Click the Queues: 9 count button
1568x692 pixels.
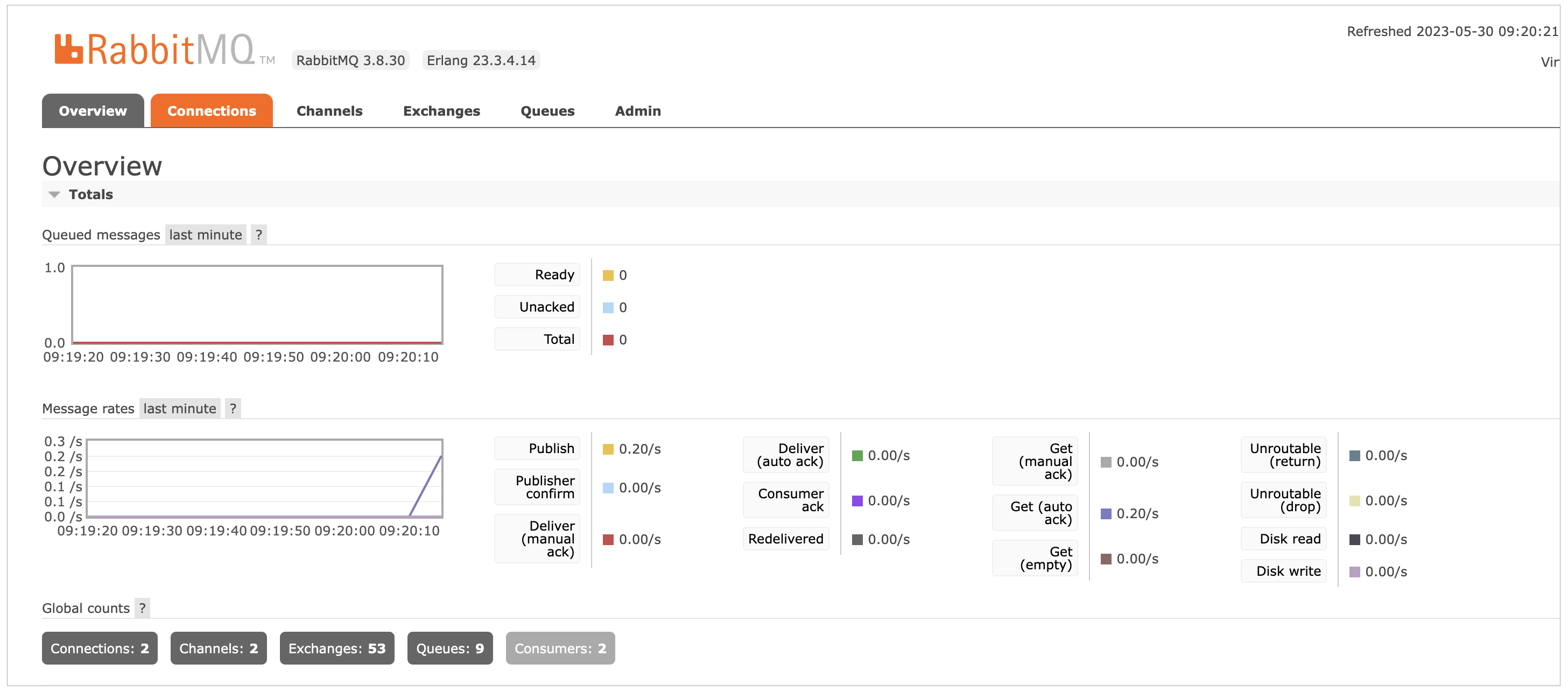tap(450, 648)
